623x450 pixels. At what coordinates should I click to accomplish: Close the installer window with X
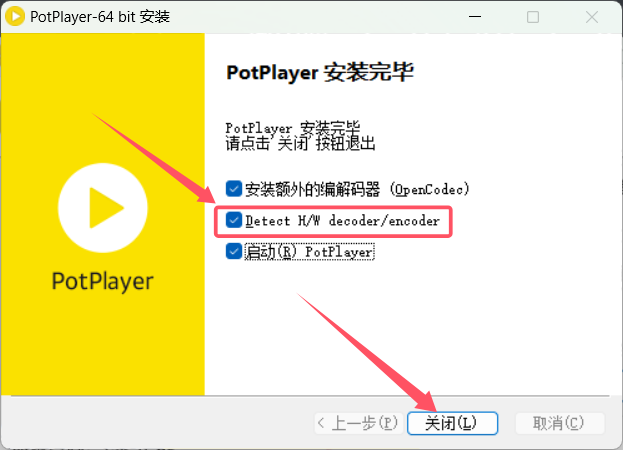pyautogui.click(x=592, y=17)
